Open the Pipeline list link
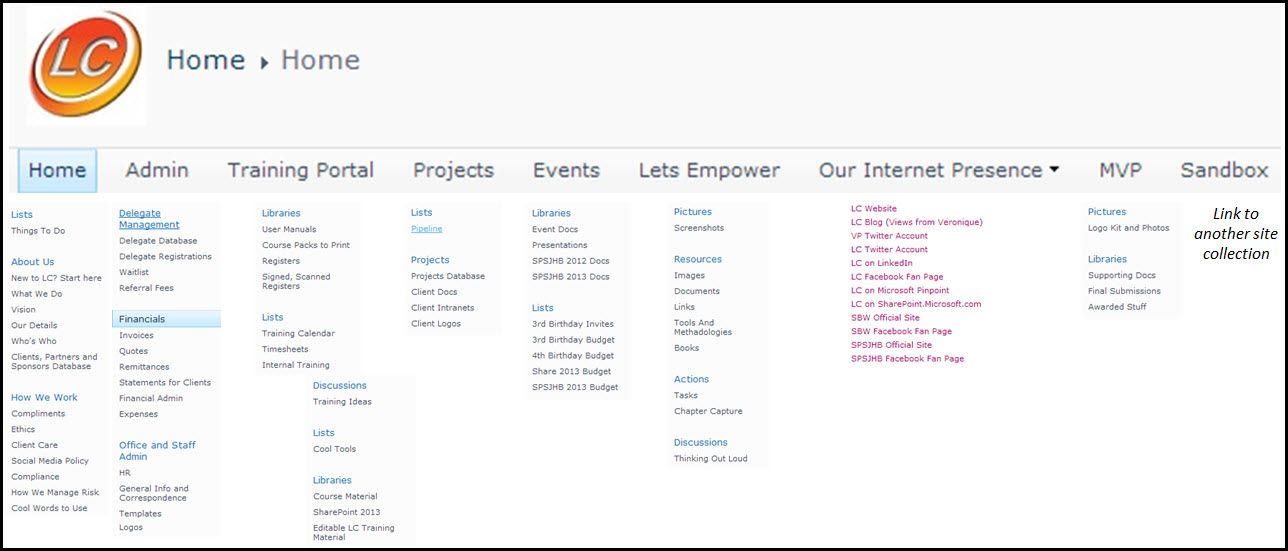 pos(426,229)
